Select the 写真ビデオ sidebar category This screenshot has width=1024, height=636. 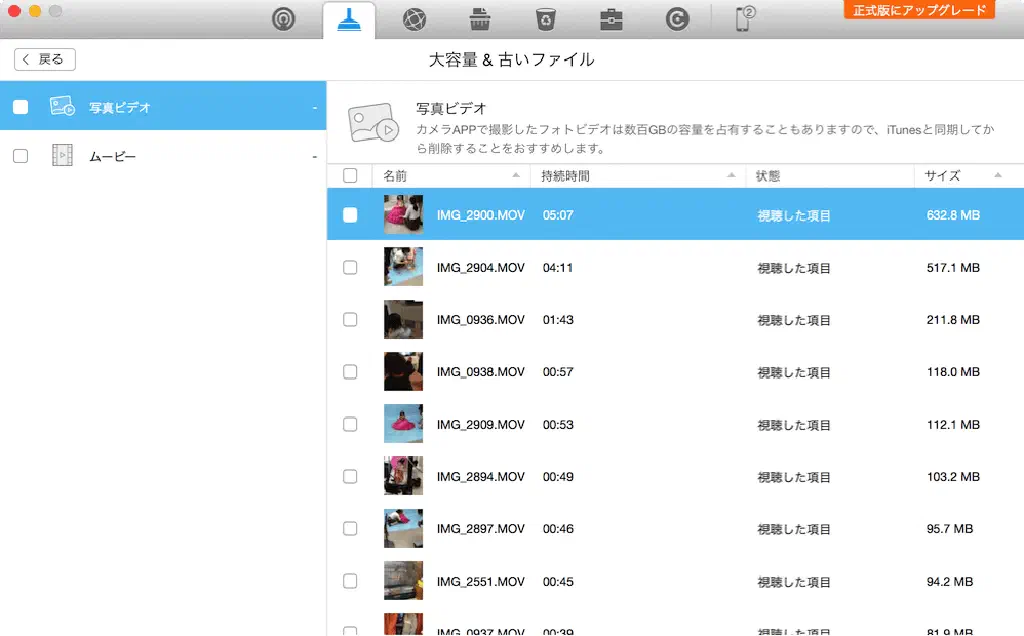[x=120, y=107]
